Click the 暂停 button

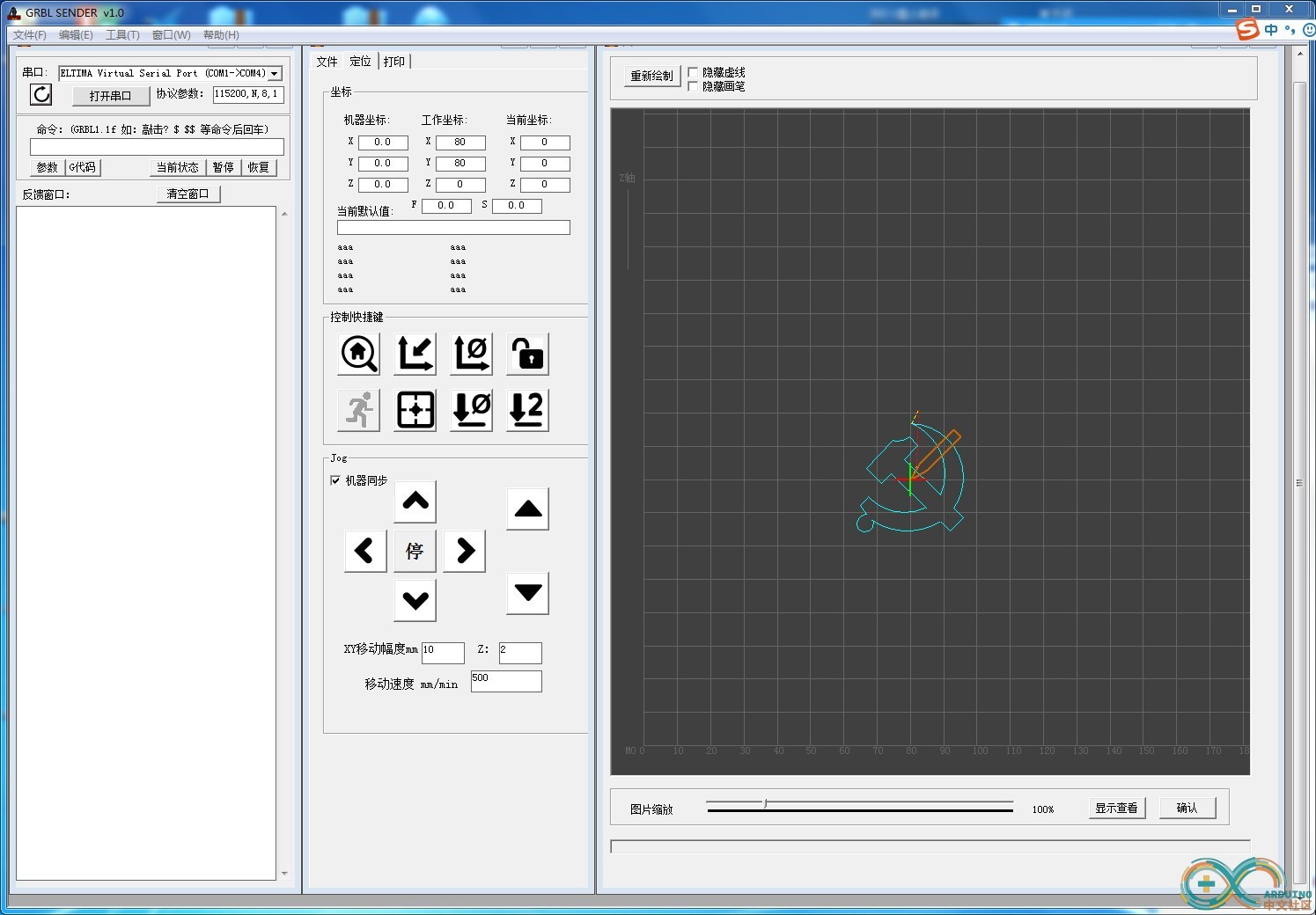224,167
